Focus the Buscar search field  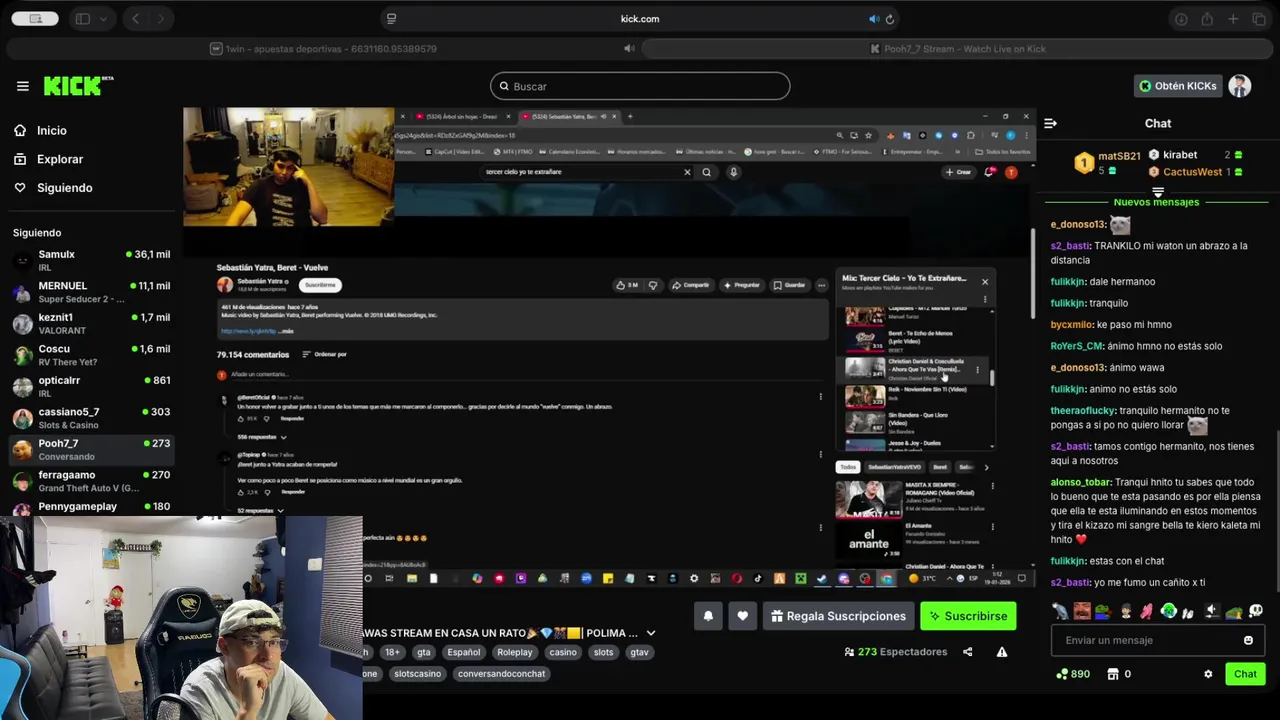[x=640, y=86]
